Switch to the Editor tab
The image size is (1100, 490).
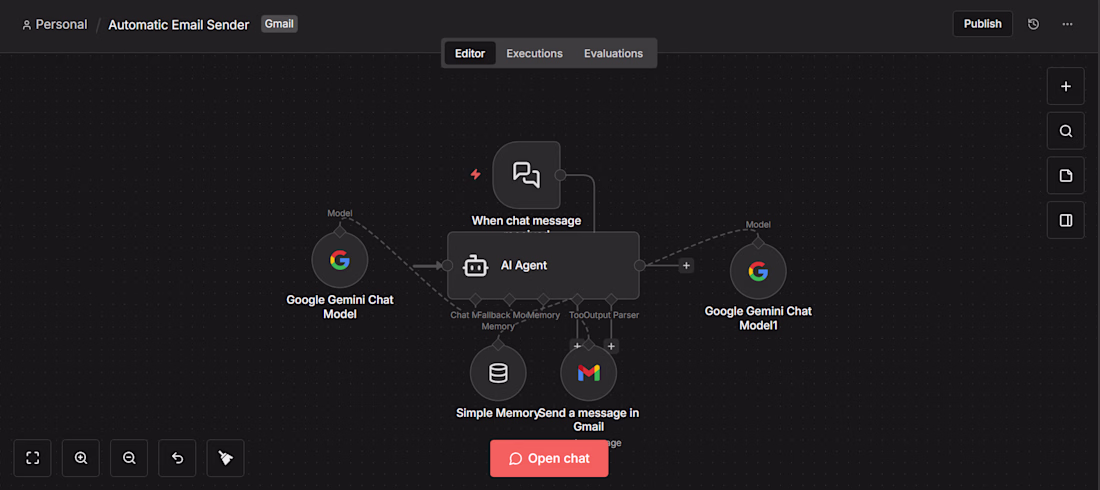(x=470, y=53)
